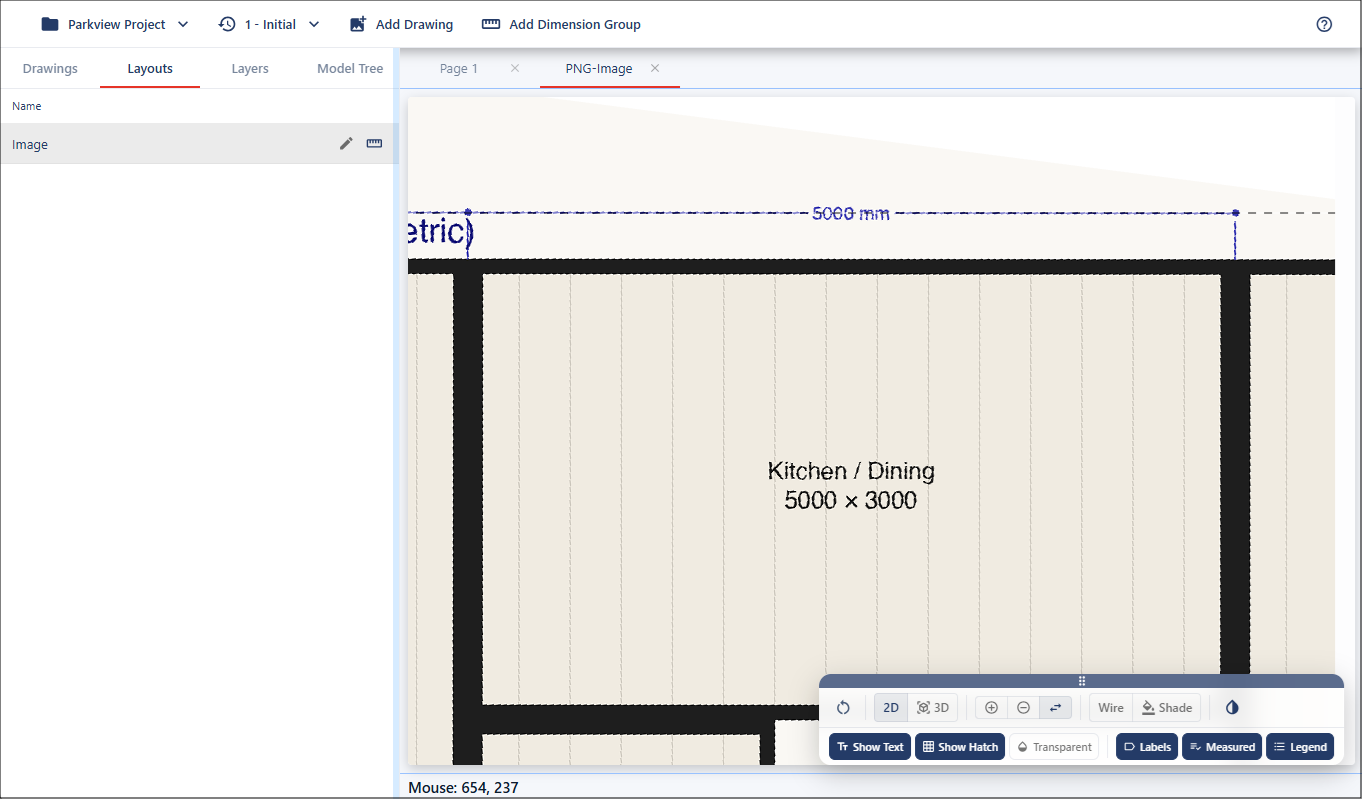Screen dimensions: 1362x799
Task: Click the ruler icon on Image row
Action: pyautogui.click(x=374, y=144)
